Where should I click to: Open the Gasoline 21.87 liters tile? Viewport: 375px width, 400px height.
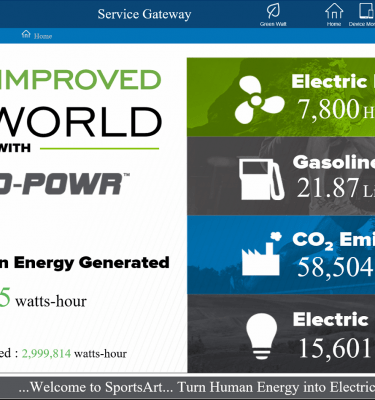coord(281,176)
